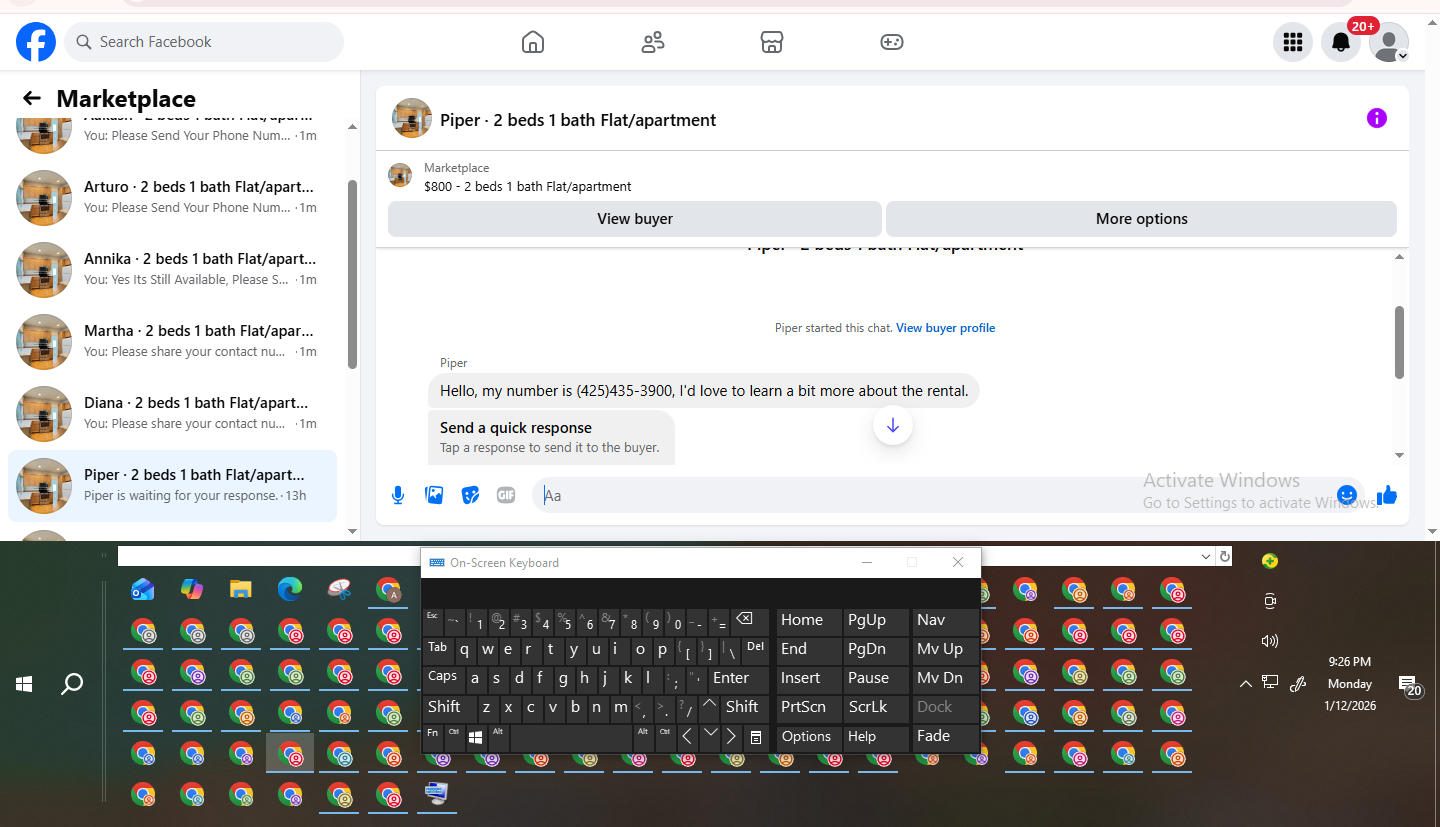Open the account profile dropdown
The image size is (1440, 827).
1389,42
